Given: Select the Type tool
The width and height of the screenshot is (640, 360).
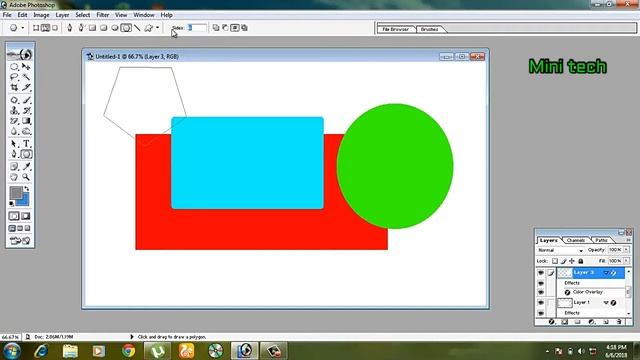Looking at the screenshot, I should pyautogui.click(x=26, y=144).
